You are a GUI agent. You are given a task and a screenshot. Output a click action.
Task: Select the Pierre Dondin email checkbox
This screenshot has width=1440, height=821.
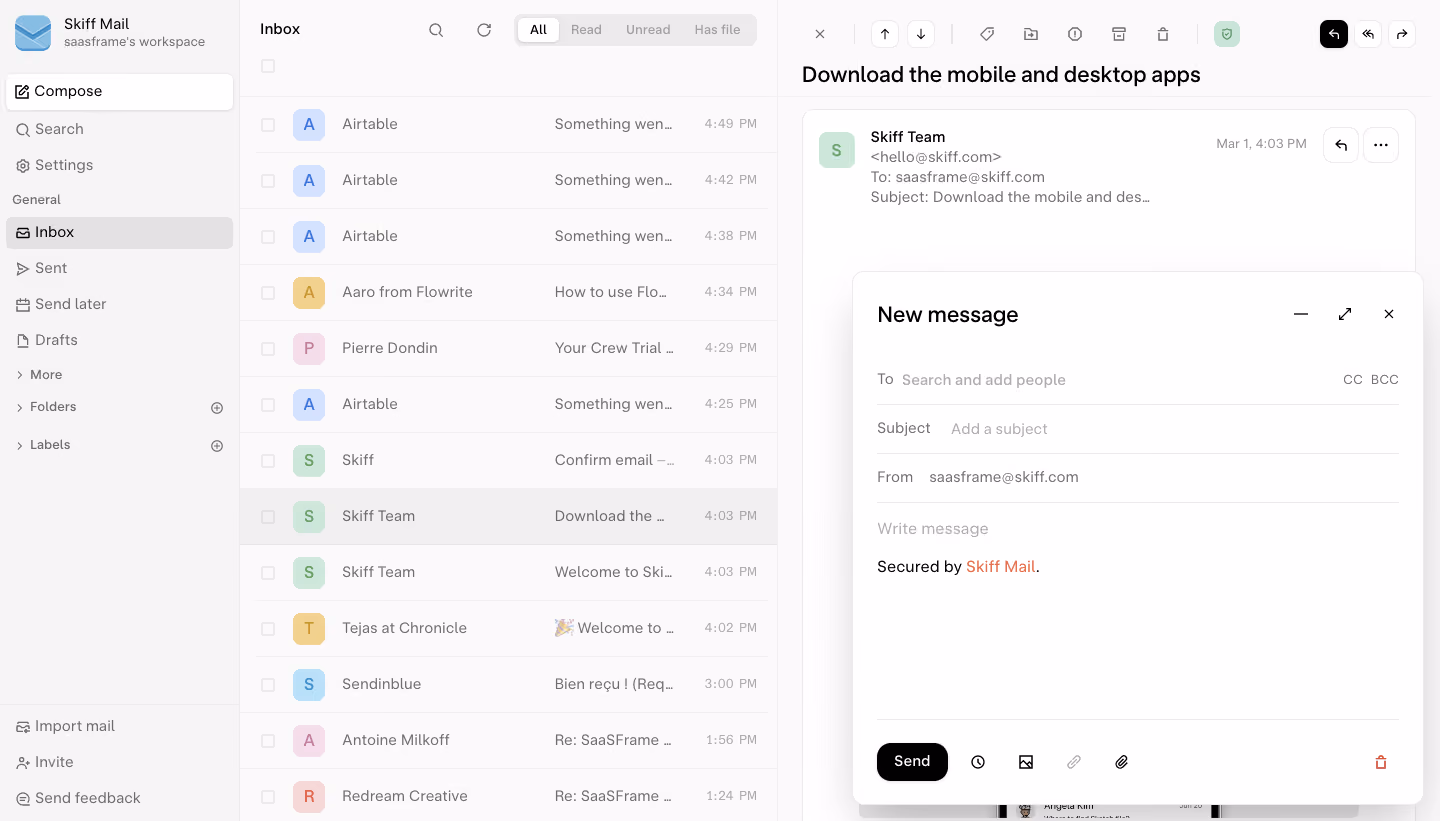coord(268,349)
